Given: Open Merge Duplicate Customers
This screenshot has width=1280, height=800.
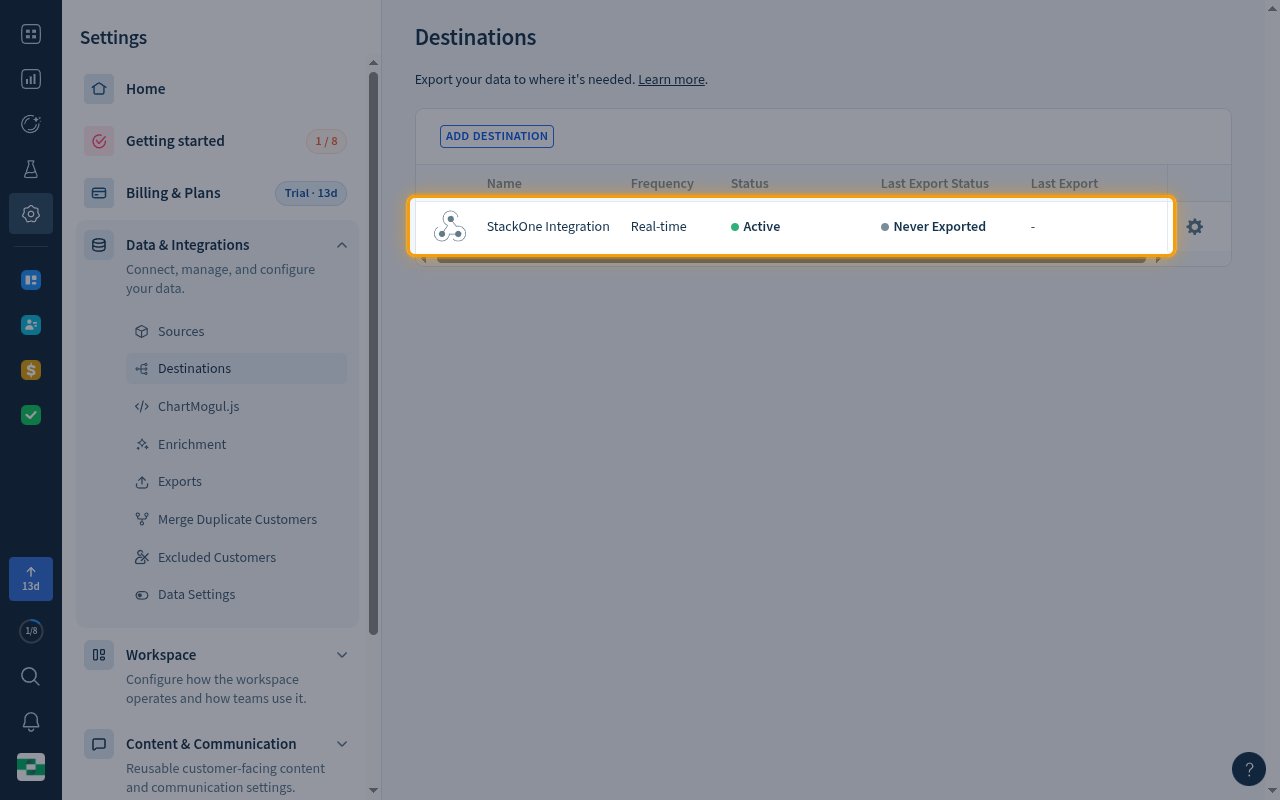Looking at the screenshot, I should pyautogui.click(x=236, y=519).
